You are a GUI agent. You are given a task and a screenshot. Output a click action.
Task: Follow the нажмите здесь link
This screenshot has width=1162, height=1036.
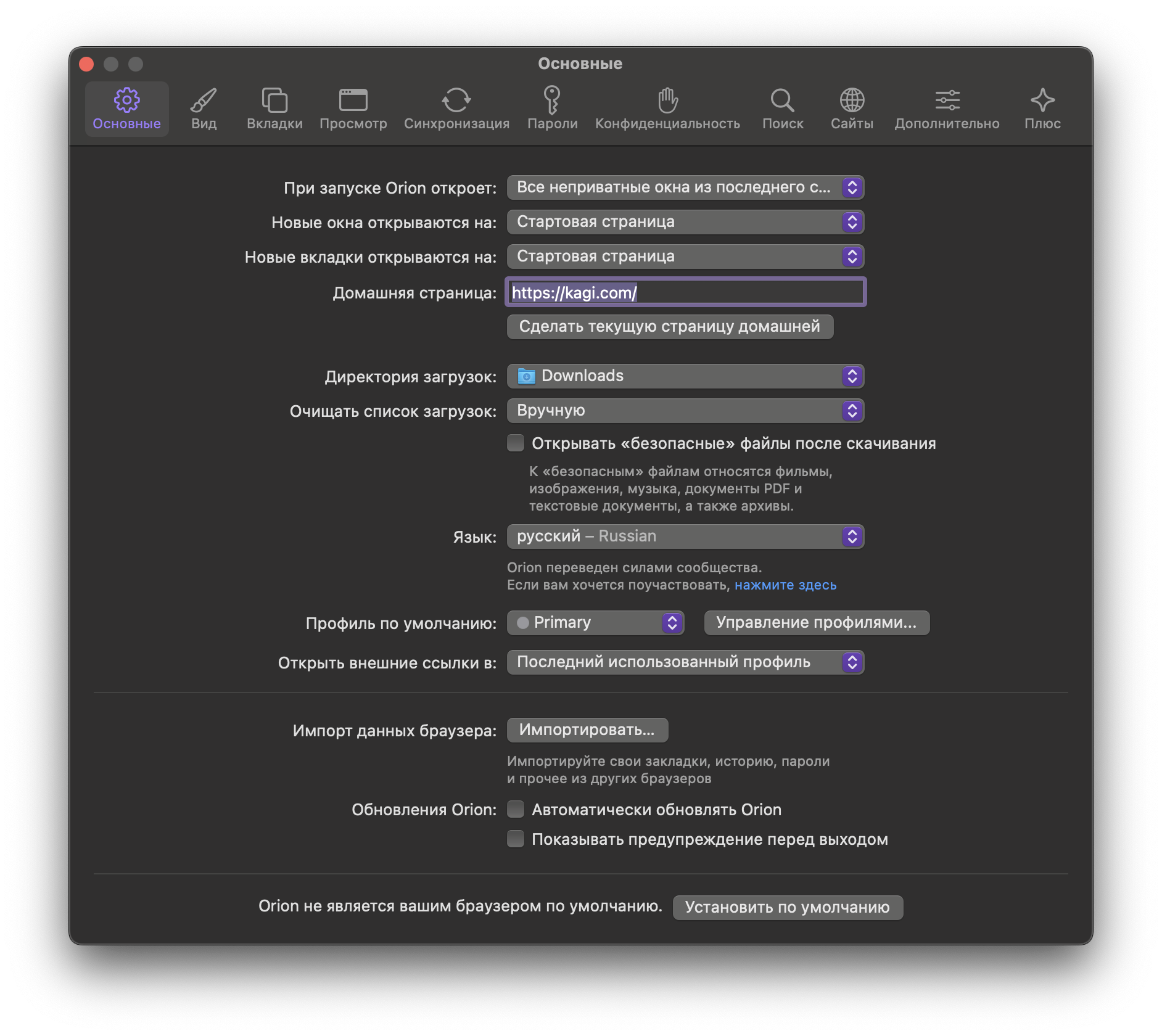(785, 585)
